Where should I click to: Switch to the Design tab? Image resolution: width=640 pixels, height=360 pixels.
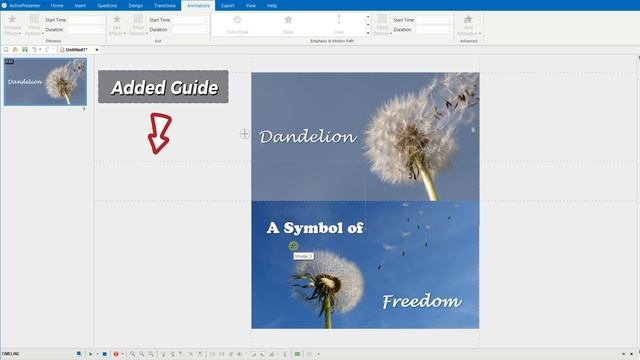136,6
